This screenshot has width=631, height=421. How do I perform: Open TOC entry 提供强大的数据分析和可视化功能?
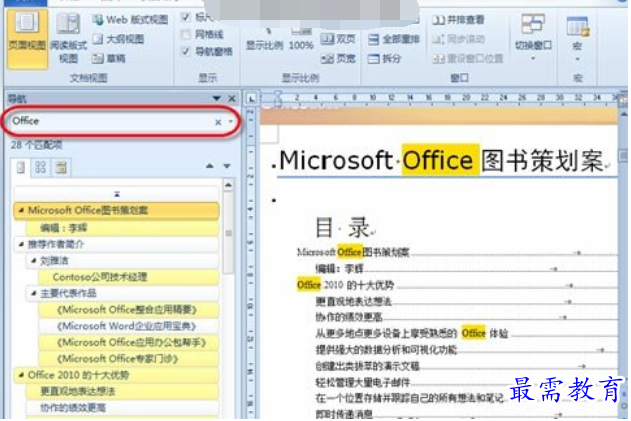pos(386,350)
